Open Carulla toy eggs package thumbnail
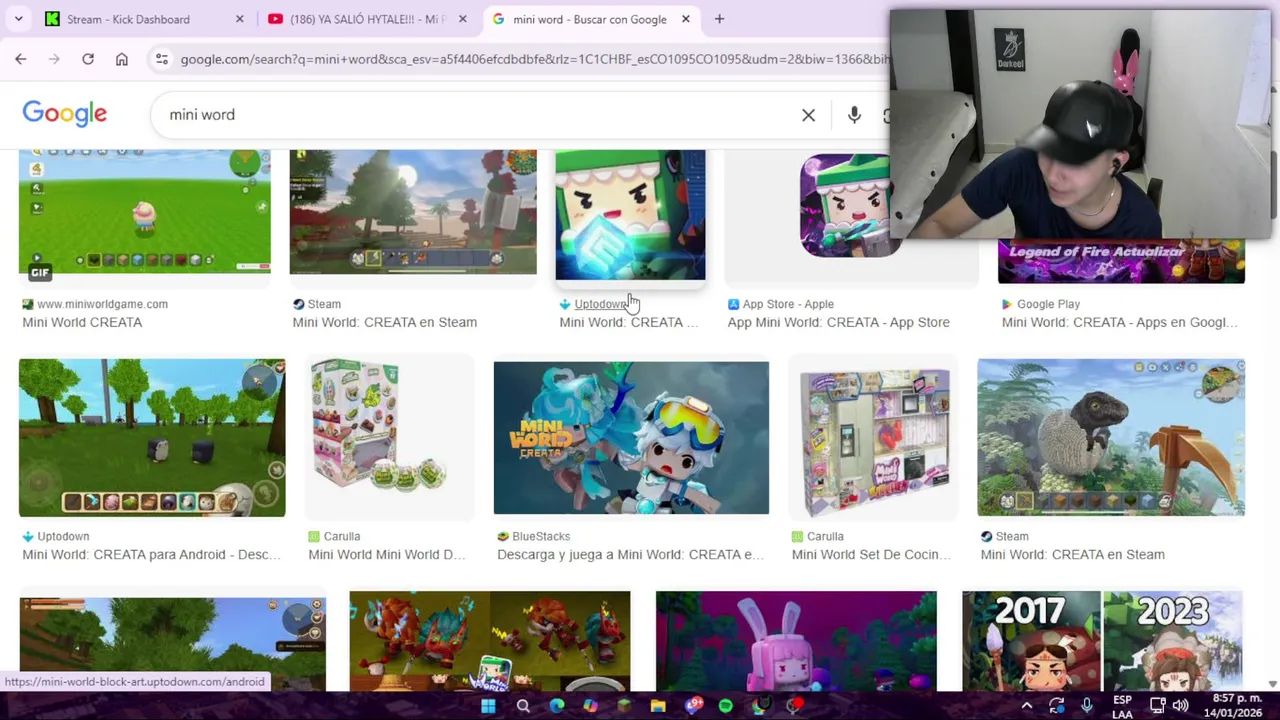 point(389,437)
